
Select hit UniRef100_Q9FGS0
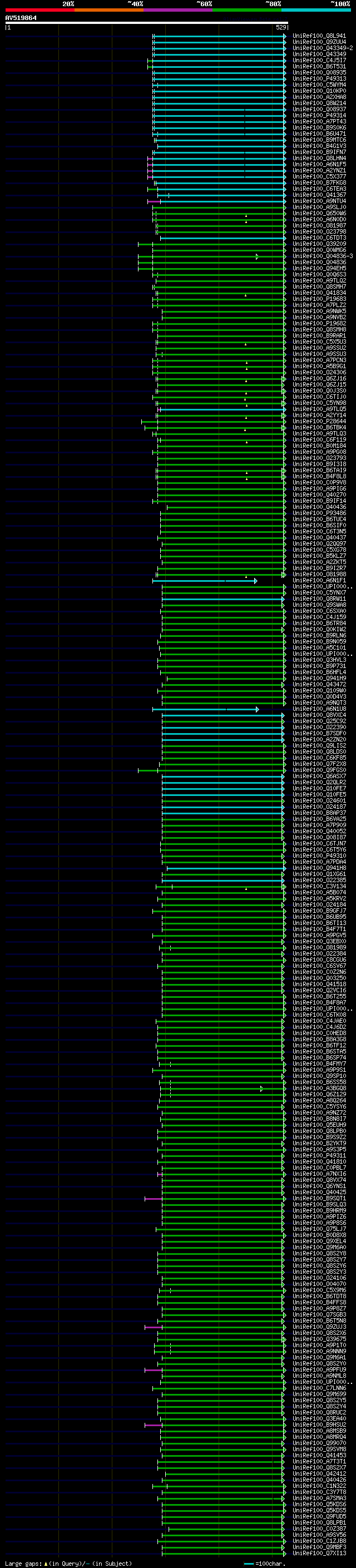(319, 770)
